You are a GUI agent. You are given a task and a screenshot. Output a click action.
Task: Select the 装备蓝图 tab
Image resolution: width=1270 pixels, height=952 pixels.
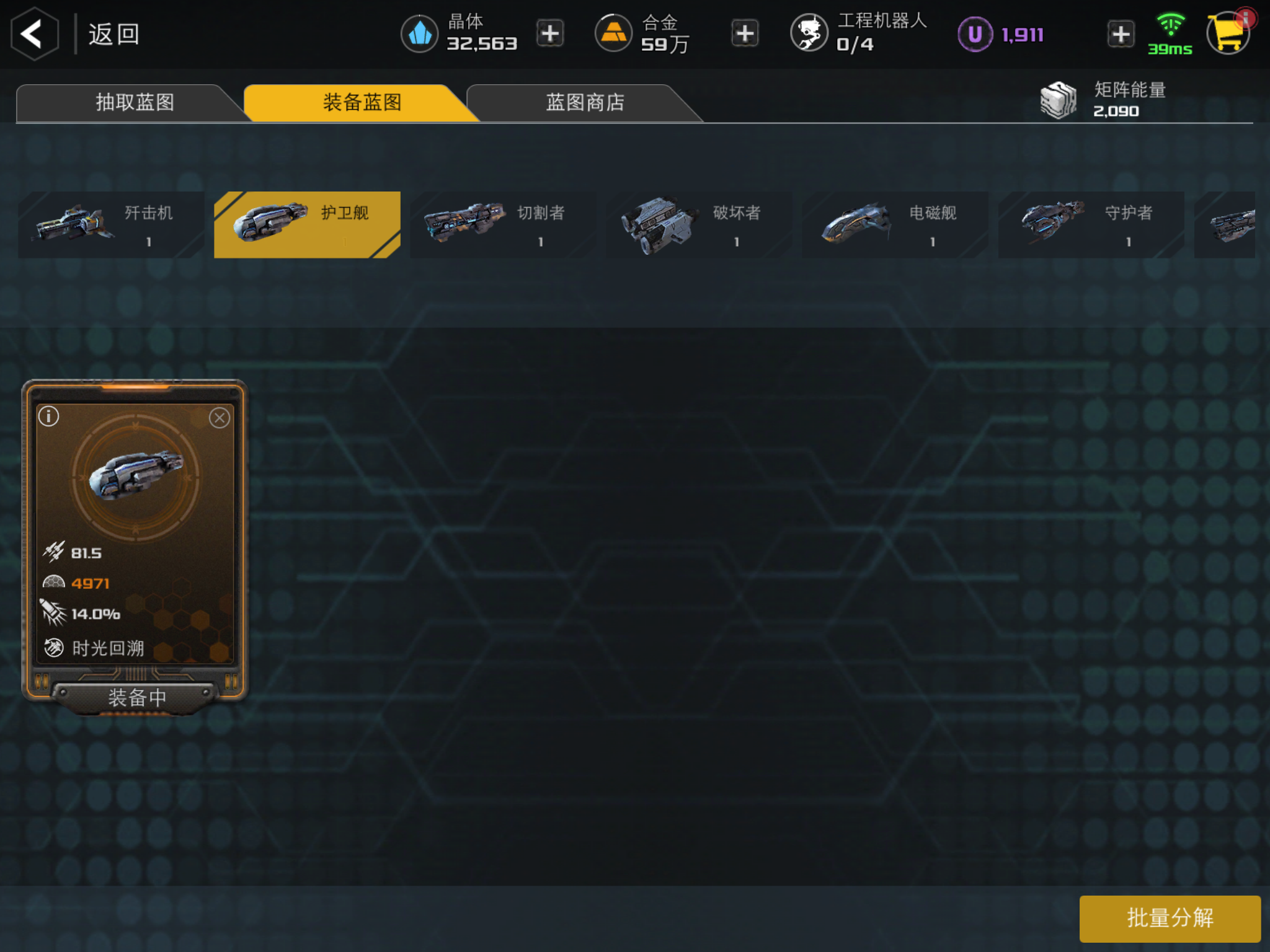pyautogui.click(x=362, y=102)
